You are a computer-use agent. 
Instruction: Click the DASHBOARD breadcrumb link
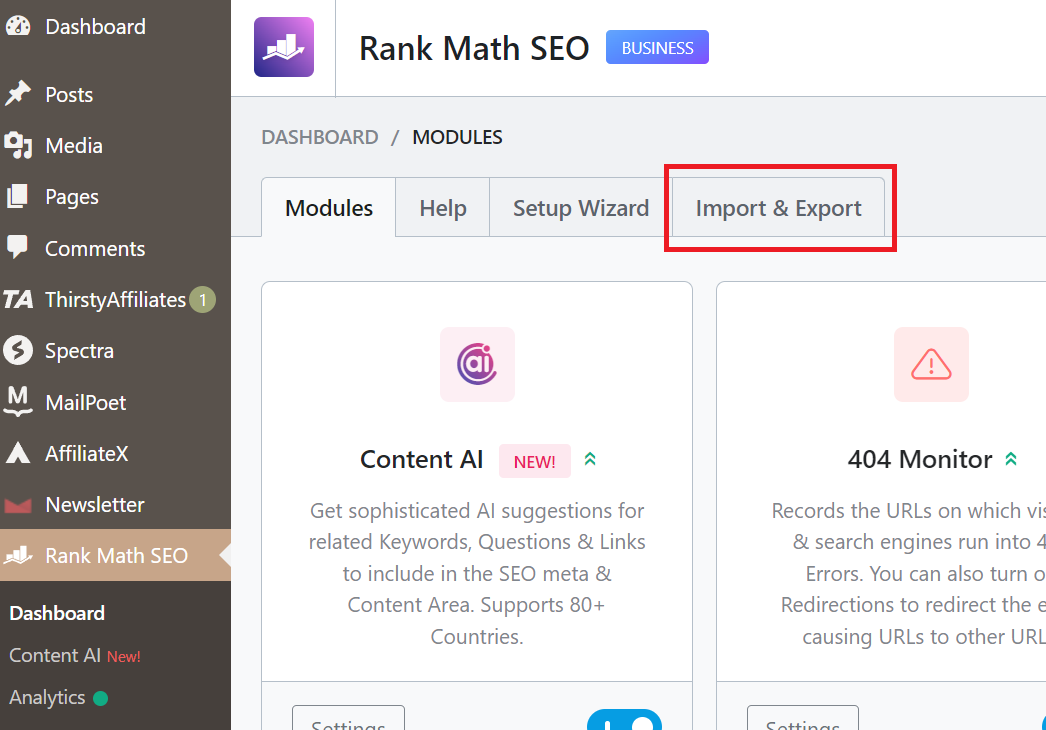pos(319,137)
